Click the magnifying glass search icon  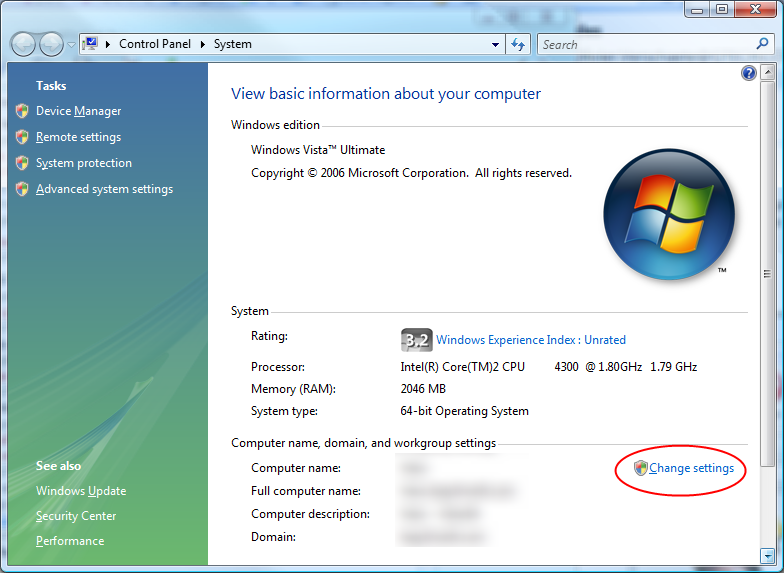coord(762,44)
